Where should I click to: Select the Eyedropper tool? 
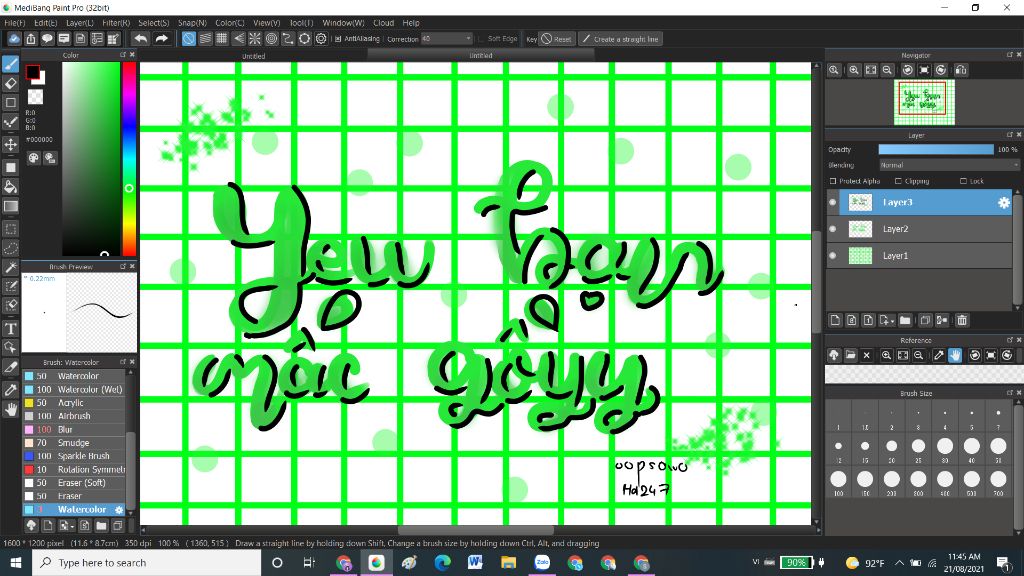[10, 390]
